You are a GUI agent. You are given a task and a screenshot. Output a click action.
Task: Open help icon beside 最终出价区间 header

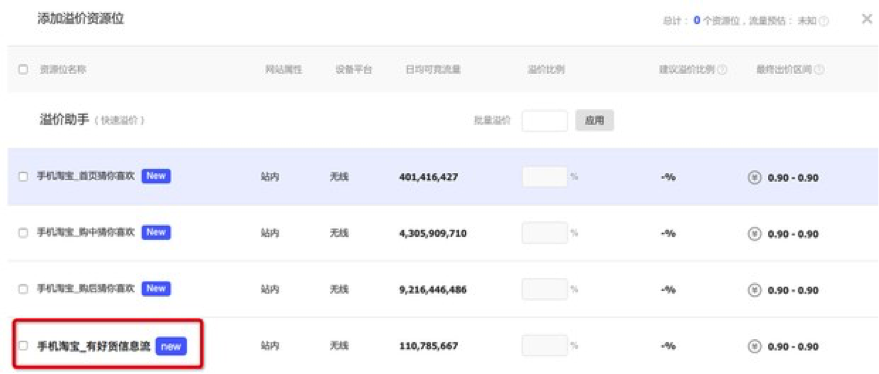819,70
